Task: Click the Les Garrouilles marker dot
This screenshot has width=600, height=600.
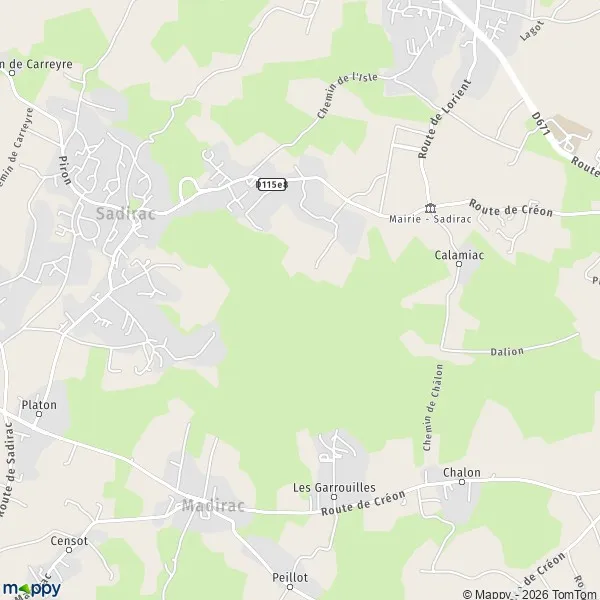Action: (334, 497)
